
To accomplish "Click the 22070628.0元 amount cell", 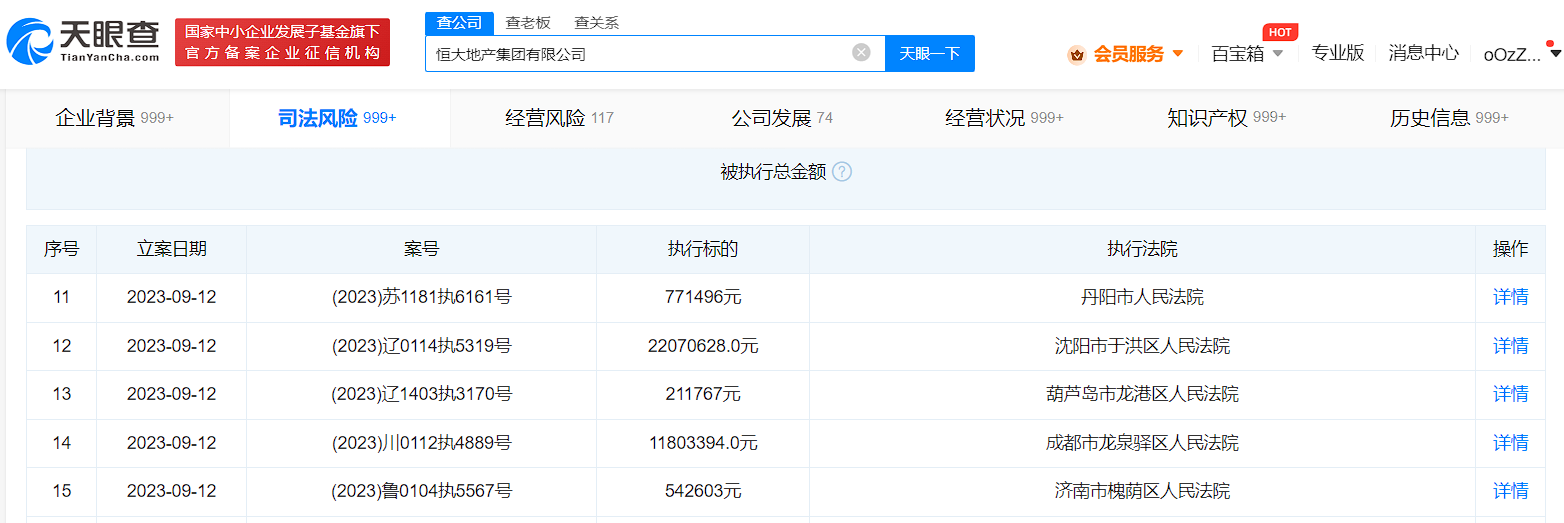I will [x=703, y=346].
